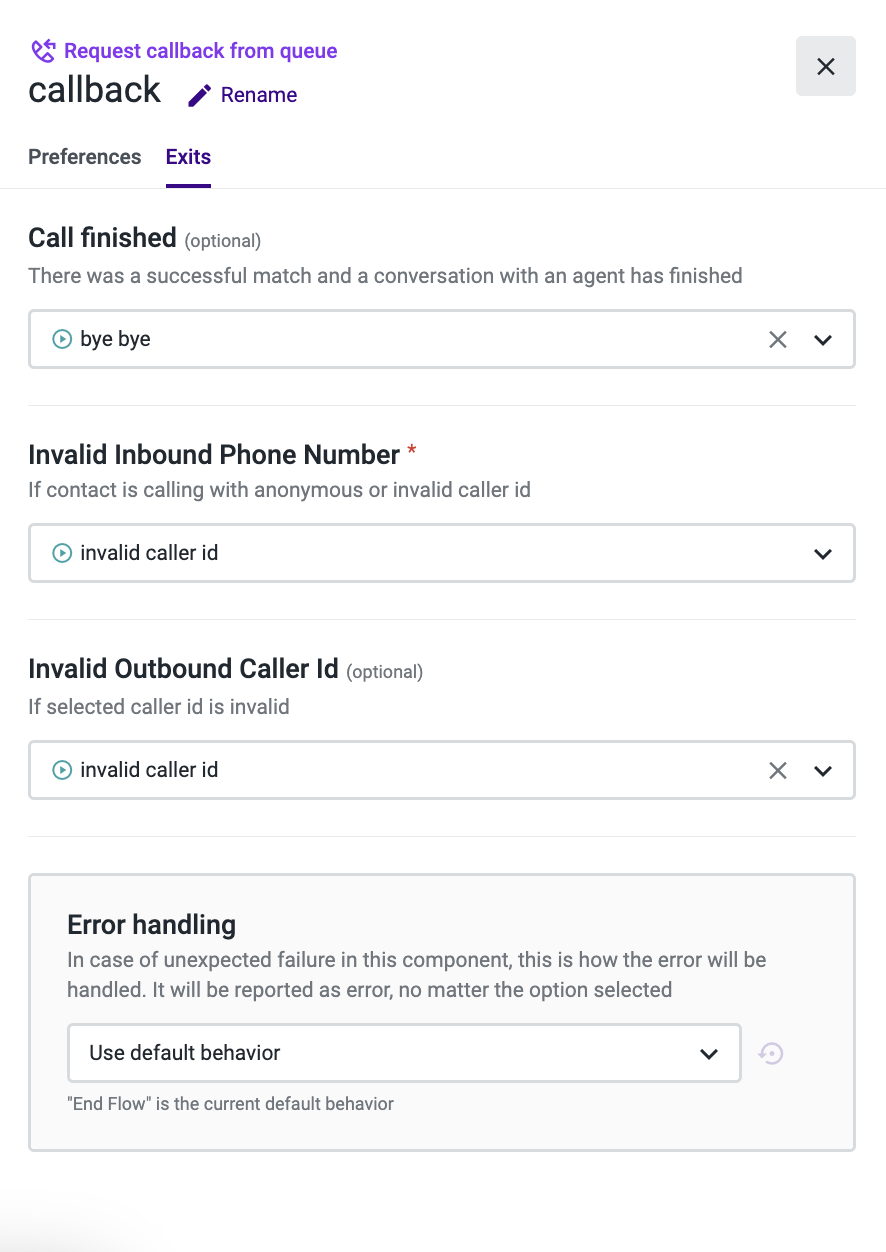The height and width of the screenshot is (1252, 886).
Task: Click the Rename link
Action: [259, 95]
